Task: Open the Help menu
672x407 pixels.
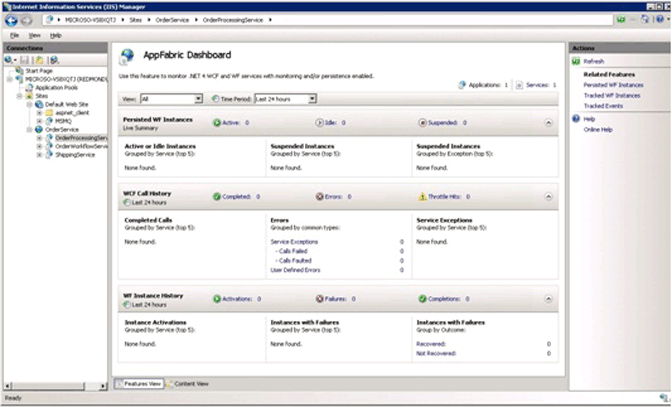Action: pos(56,36)
